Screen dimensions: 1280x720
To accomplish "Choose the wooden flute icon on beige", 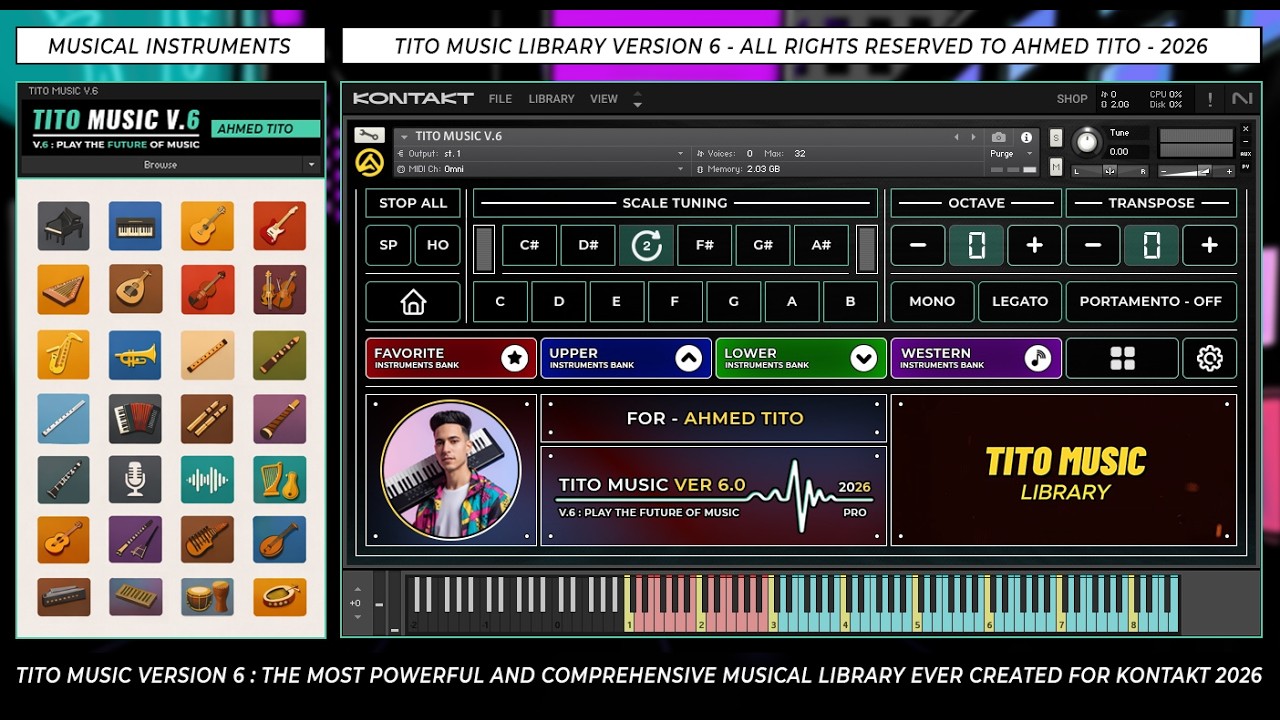I will point(207,355).
